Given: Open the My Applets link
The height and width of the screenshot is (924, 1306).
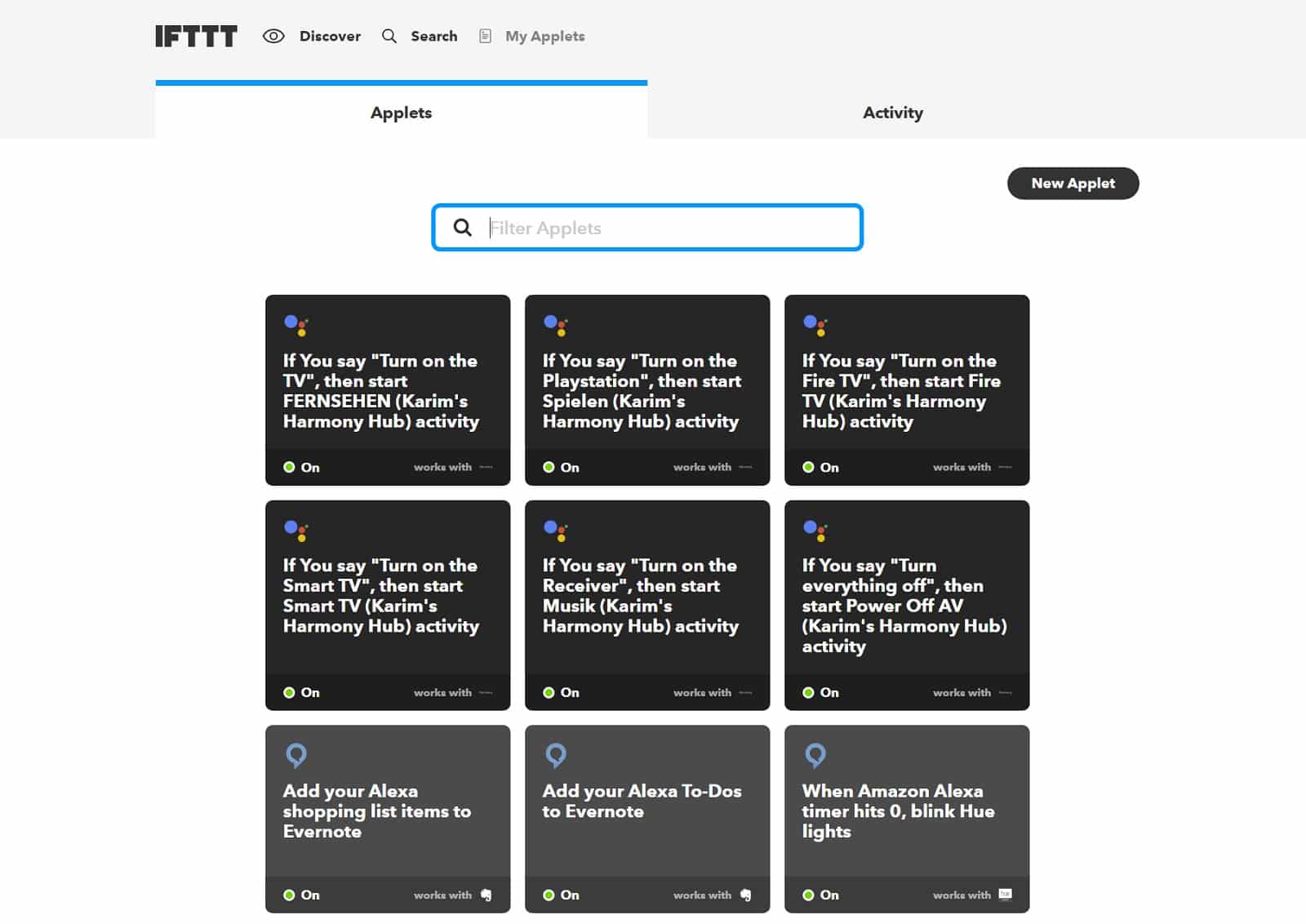Looking at the screenshot, I should point(544,36).
